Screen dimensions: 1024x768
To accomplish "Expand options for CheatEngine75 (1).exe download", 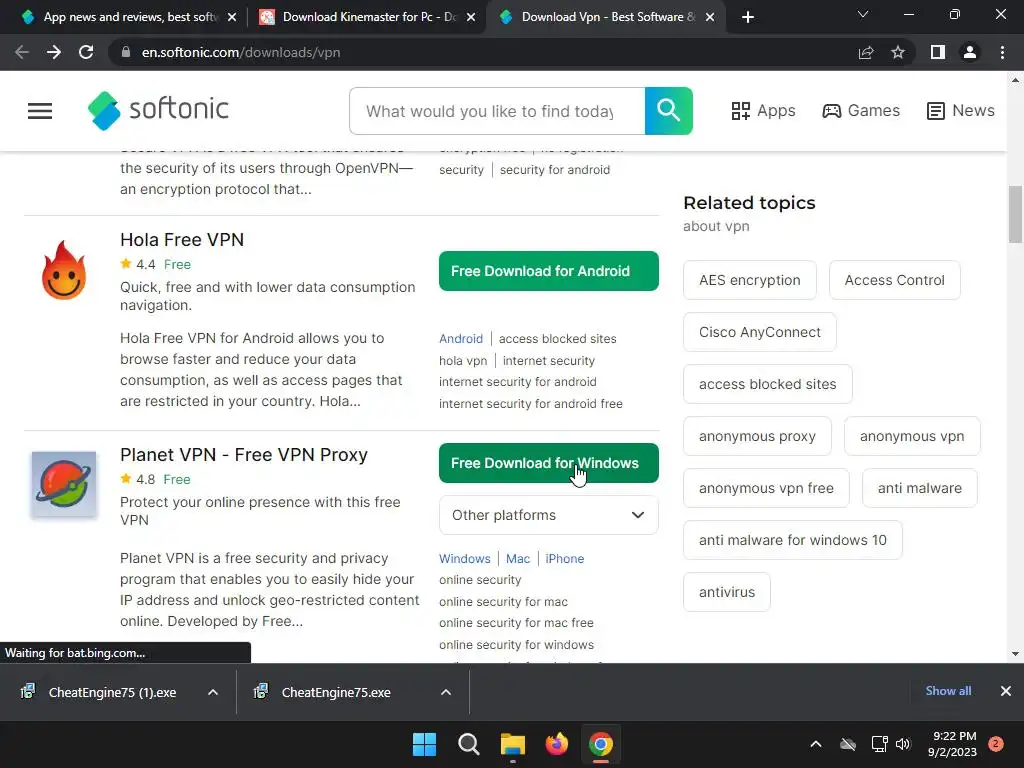I will click(213, 692).
